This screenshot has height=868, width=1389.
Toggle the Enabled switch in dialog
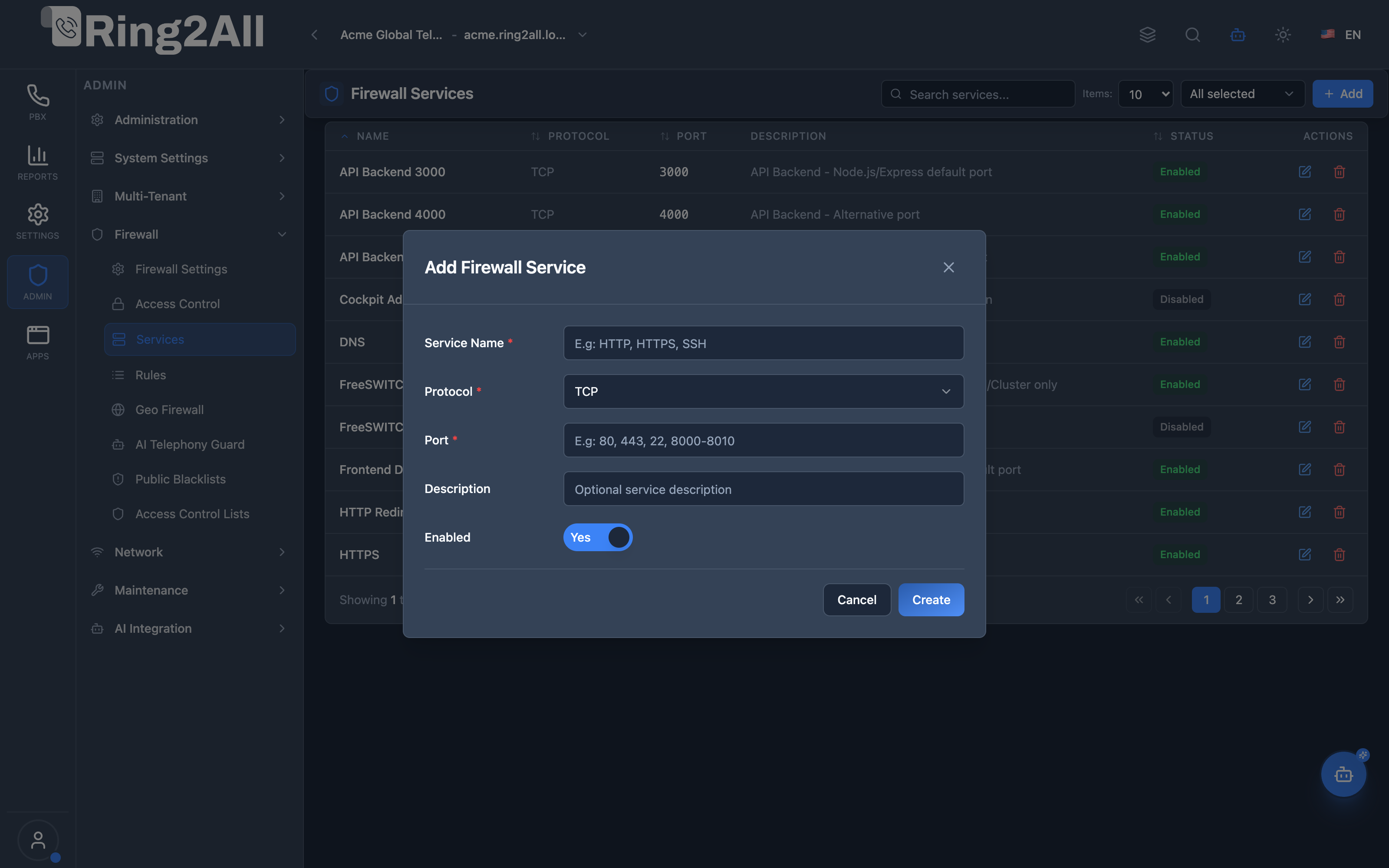pos(598,537)
